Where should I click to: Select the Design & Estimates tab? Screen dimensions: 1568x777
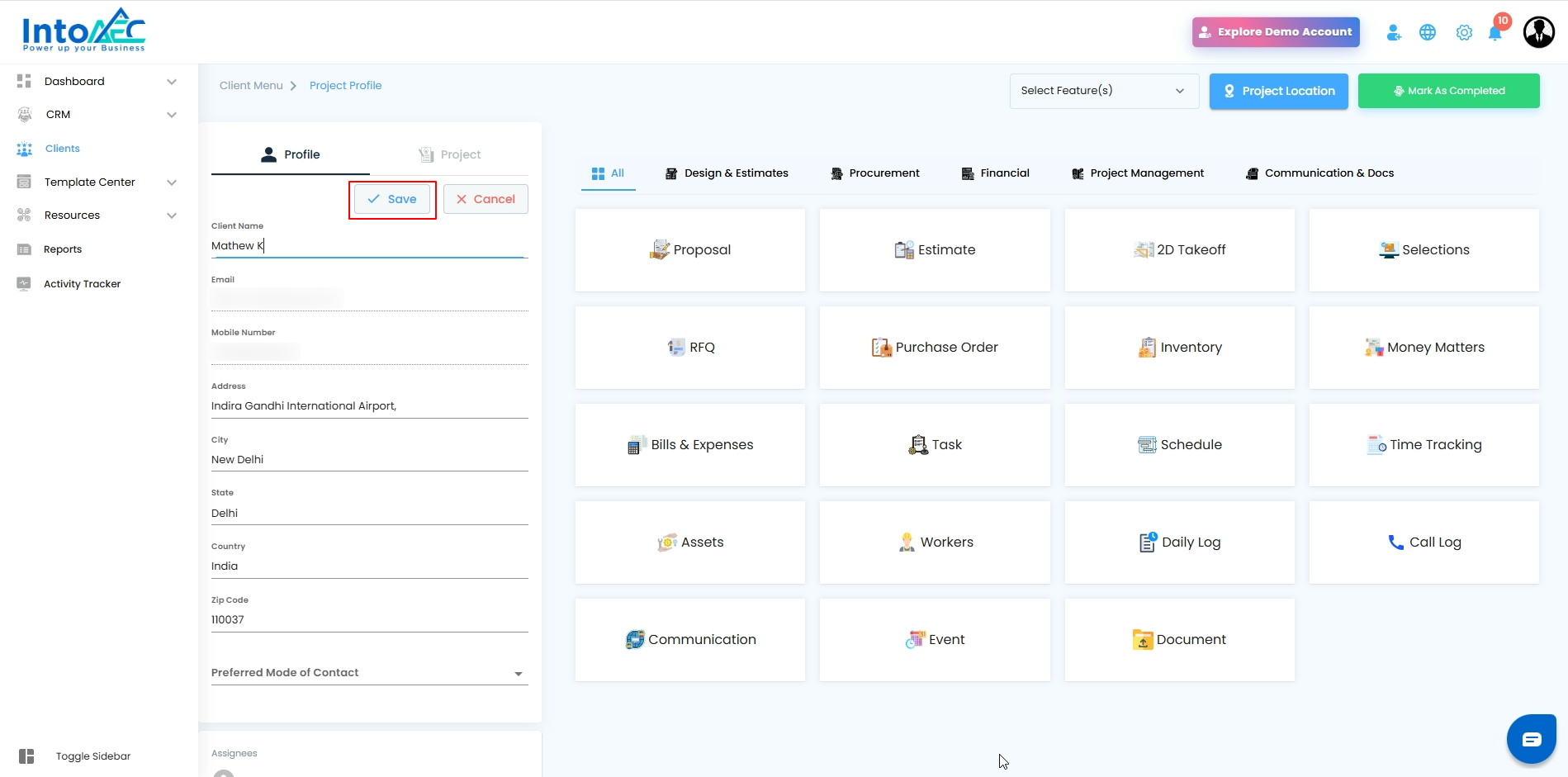[727, 173]
